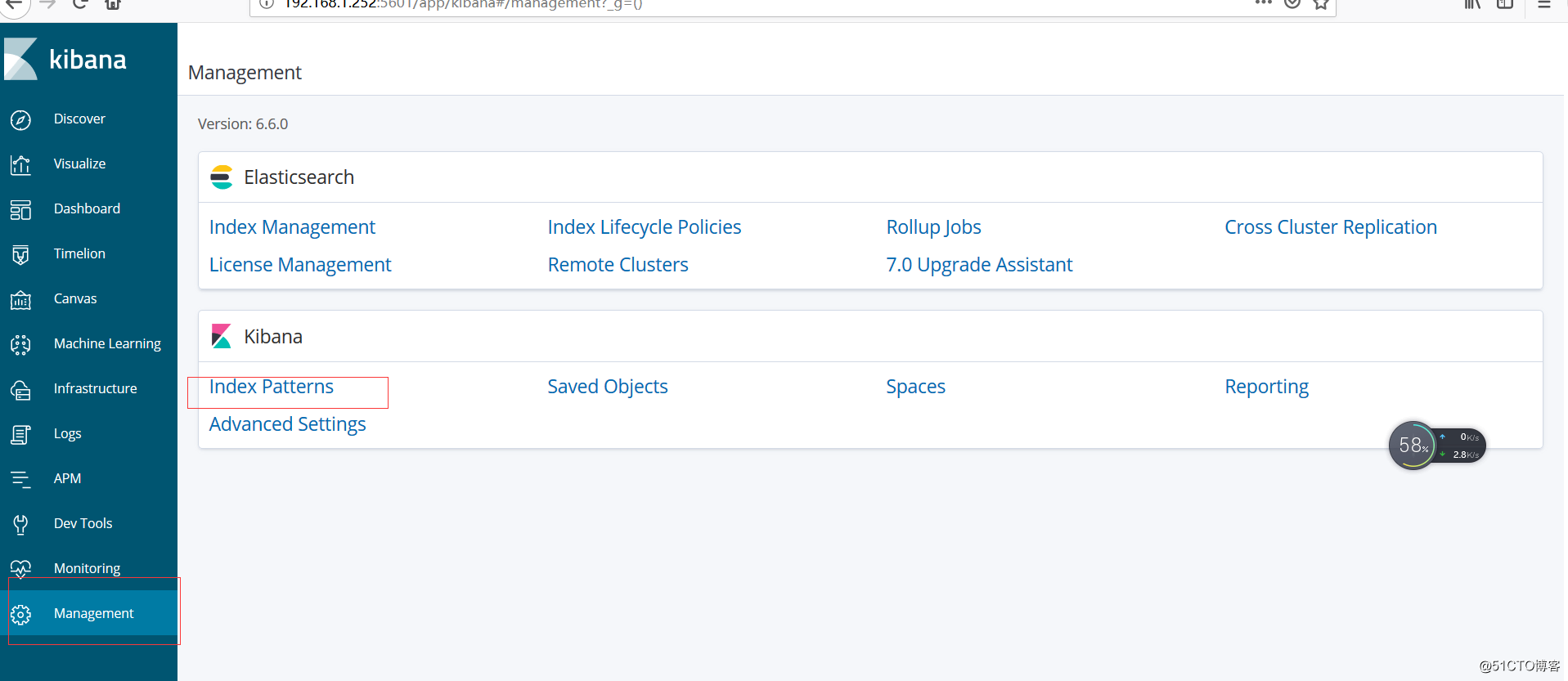The height and width of the screenshot is (681, 1568).
Task: Click the Monitoring heartbeat icon
Action: (x=20, y=568)
